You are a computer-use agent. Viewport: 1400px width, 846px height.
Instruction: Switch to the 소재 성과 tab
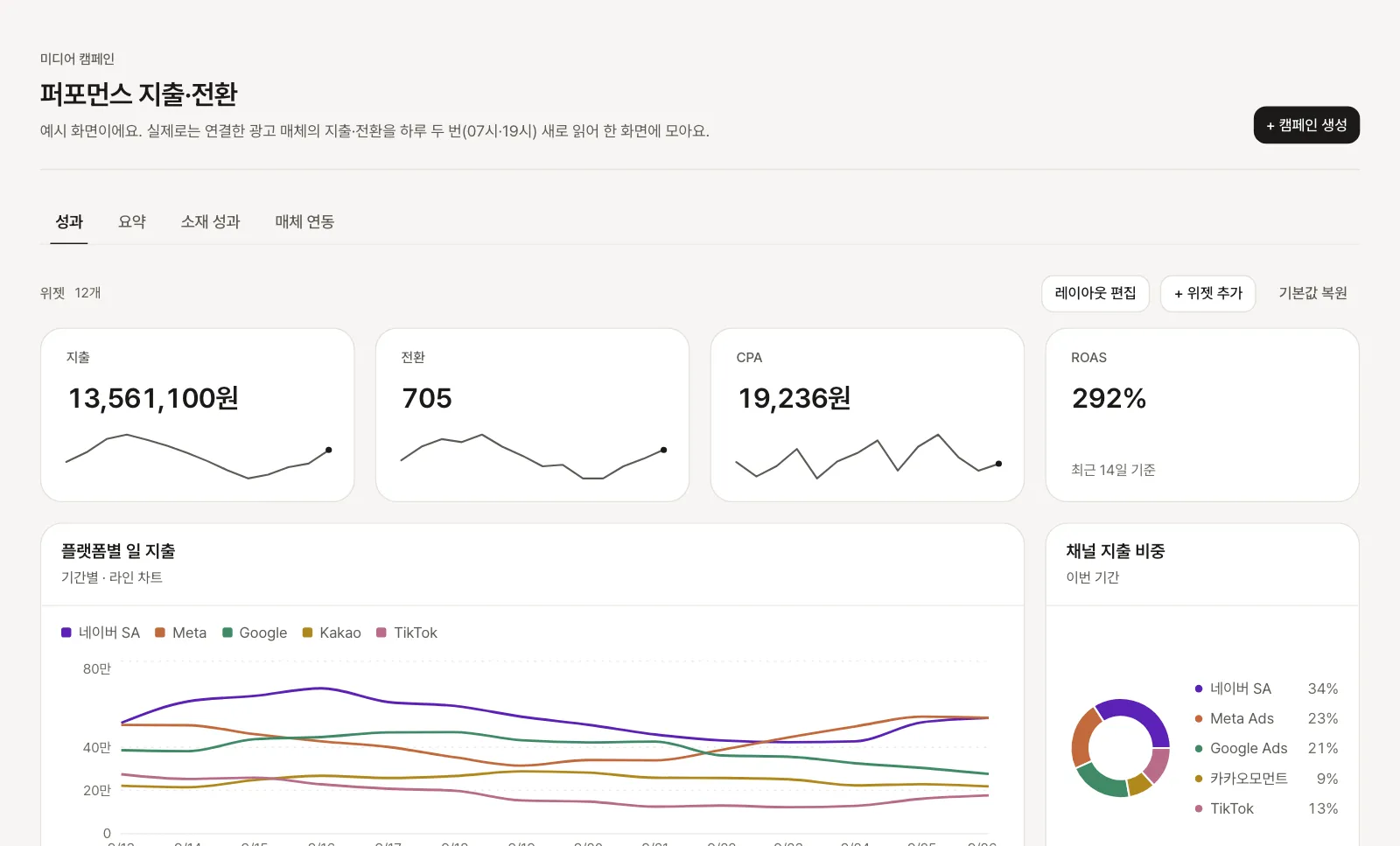coord(210,222)
